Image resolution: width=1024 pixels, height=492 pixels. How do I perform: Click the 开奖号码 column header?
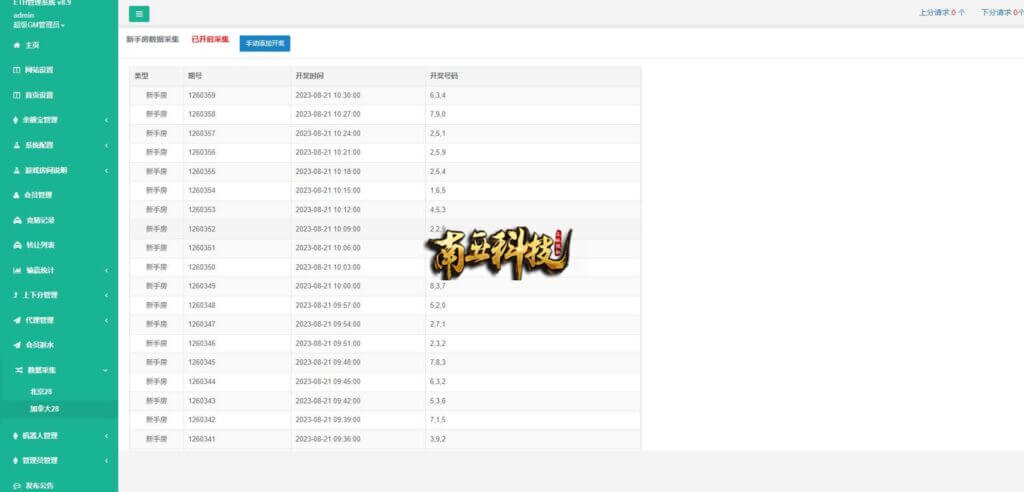(x=444, y=76)
